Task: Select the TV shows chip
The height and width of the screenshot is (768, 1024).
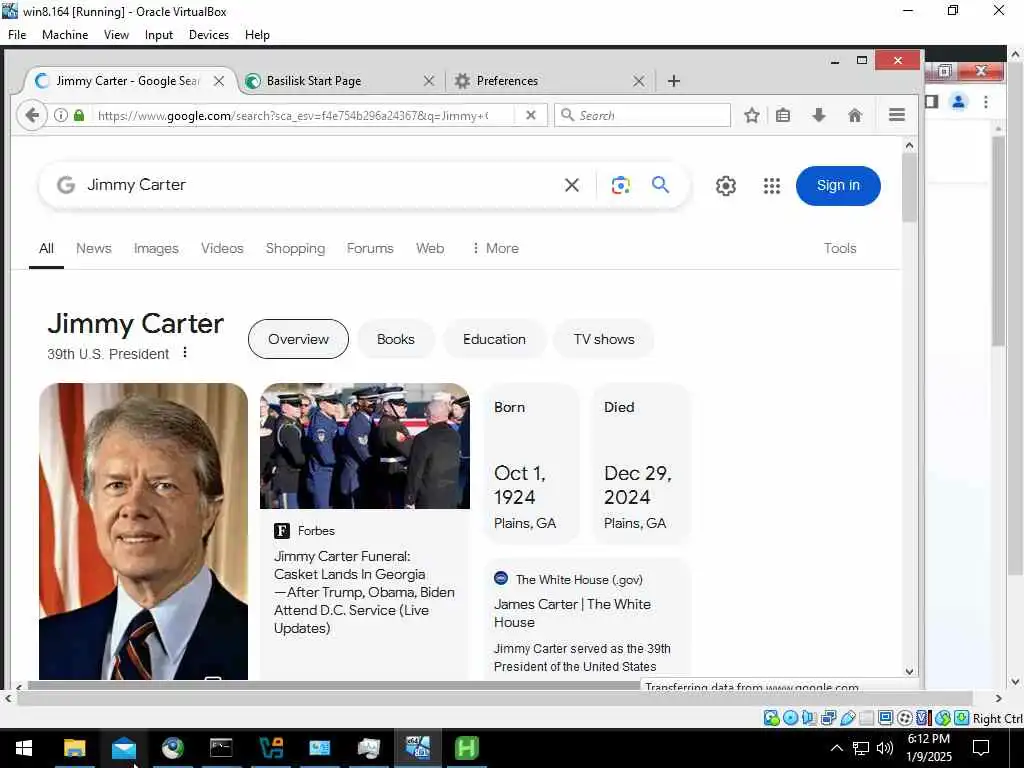Action: (604, 339)
